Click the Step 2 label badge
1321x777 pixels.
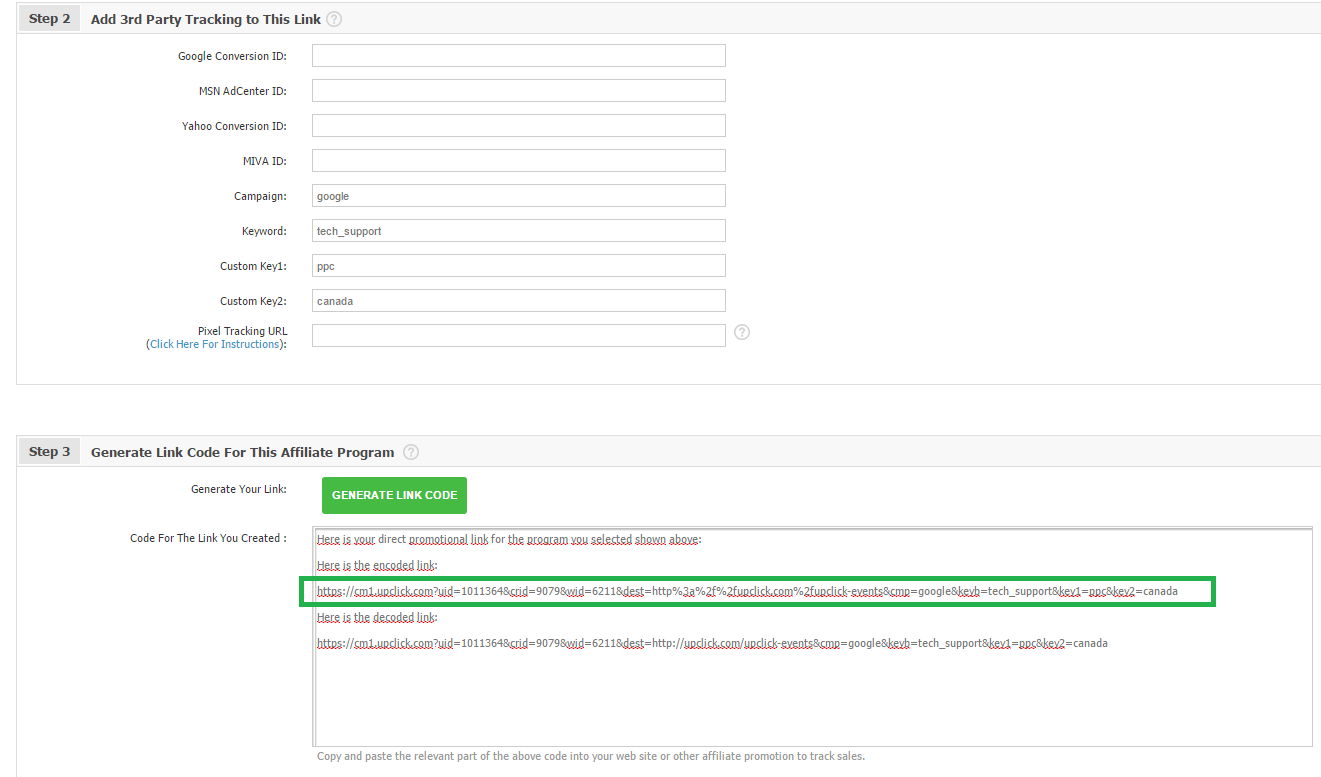pos(49,19)
